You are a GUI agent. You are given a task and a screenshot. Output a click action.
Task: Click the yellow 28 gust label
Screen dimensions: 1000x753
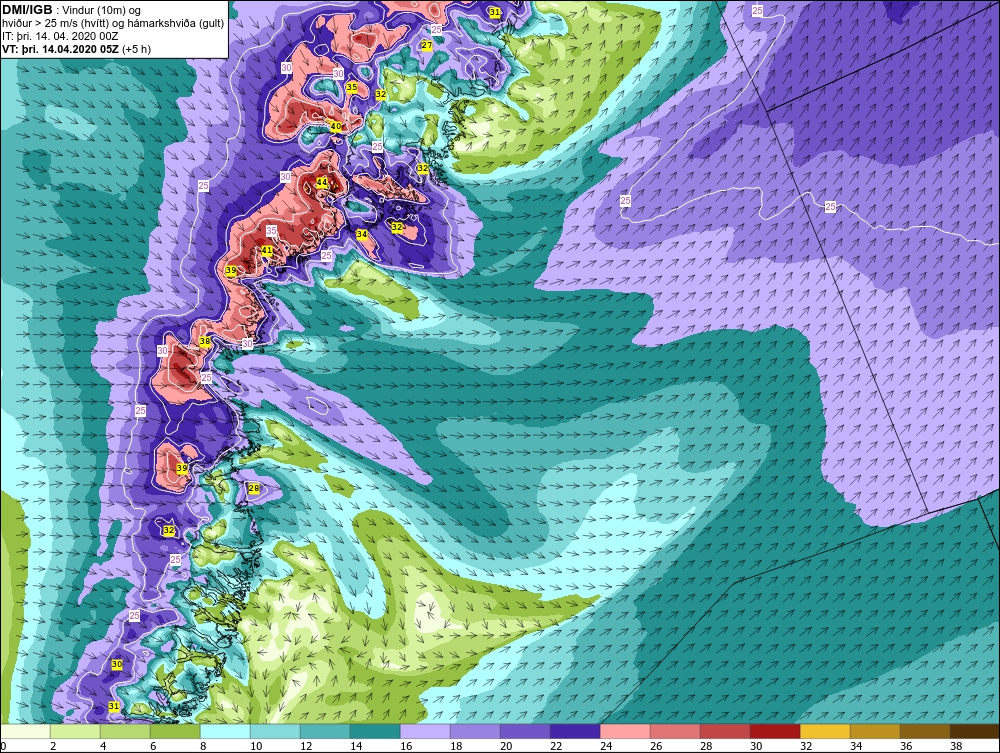[254, 488]
